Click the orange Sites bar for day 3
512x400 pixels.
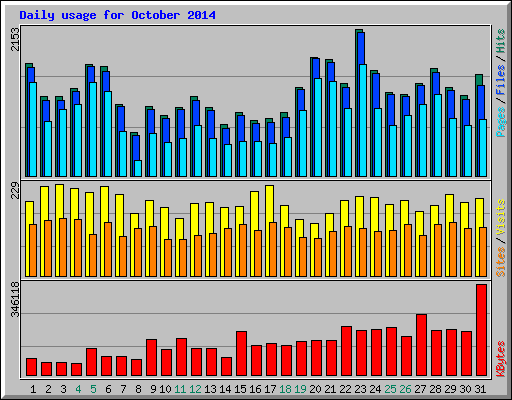pyautogui.click(x=63, y=247)
